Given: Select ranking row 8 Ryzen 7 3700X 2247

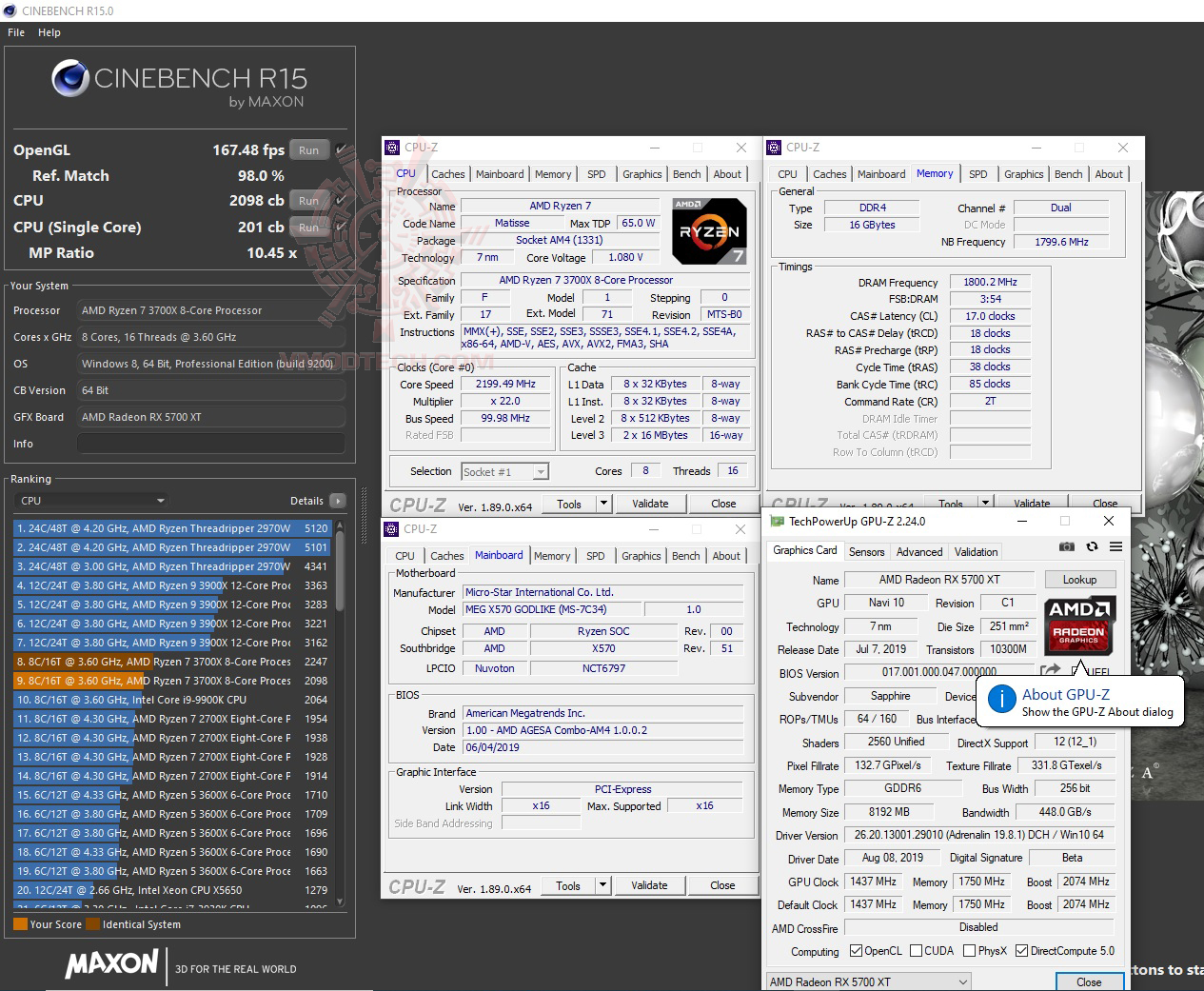Looking at the screenshot, I should 172,662.
